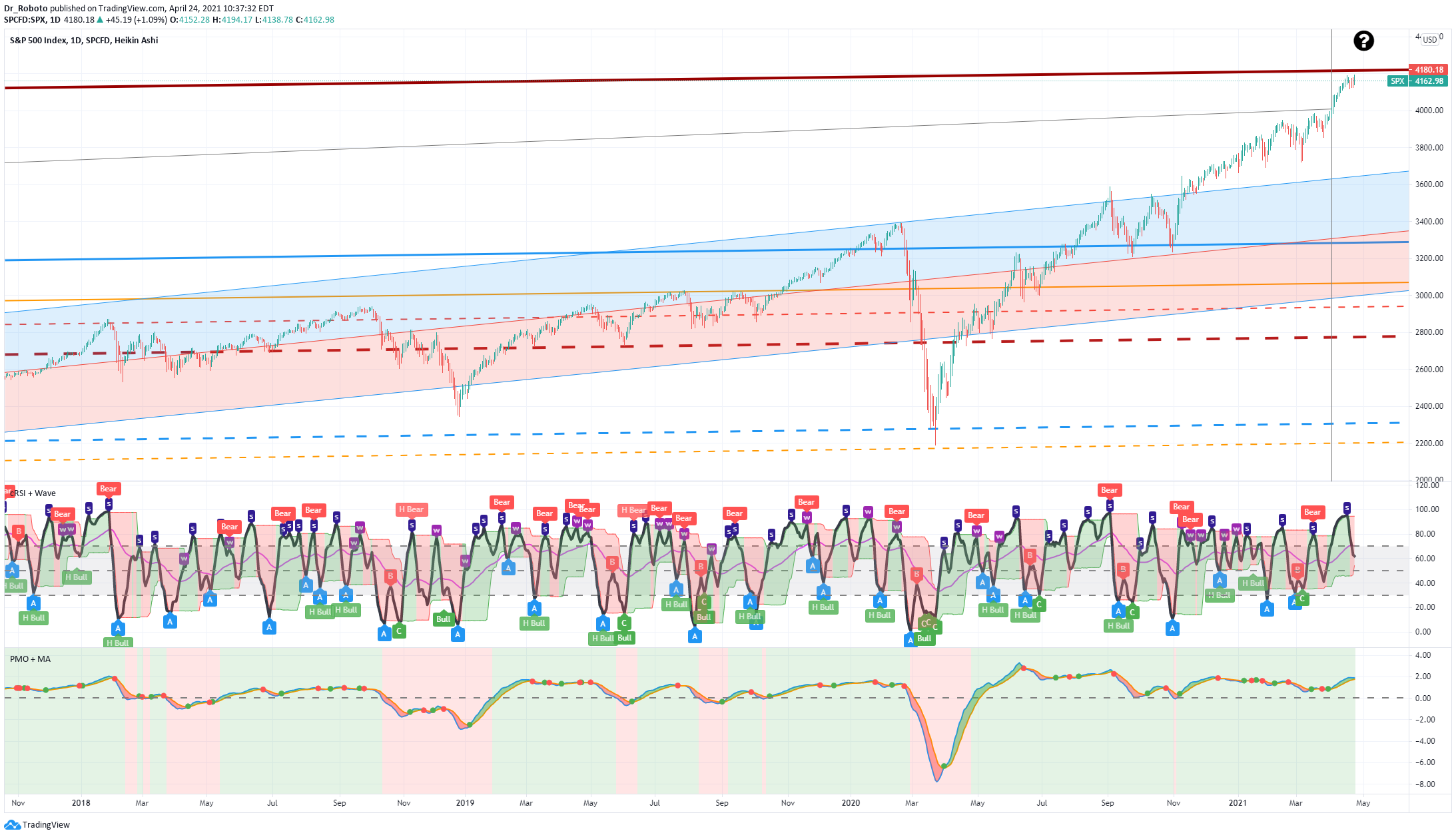Image resolution: width=1456 pixels, height=837 pixels.
Task: Click the 4.00 value on PMO scale
Action: 1423,655
